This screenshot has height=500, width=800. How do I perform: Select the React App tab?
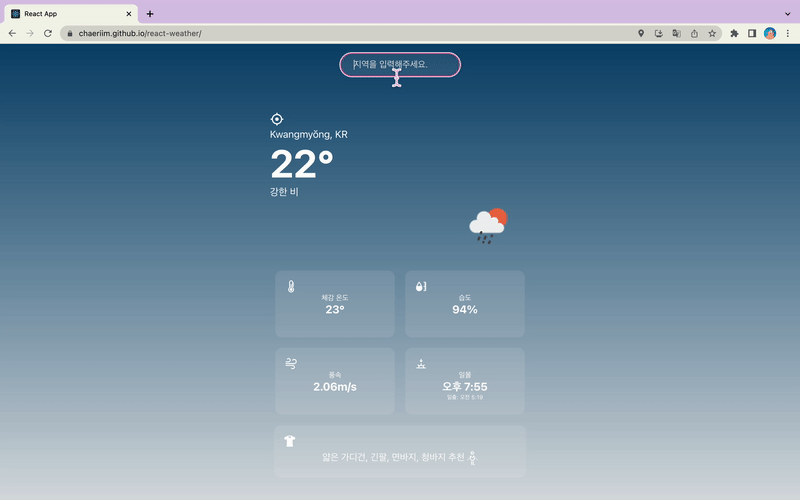71,14
